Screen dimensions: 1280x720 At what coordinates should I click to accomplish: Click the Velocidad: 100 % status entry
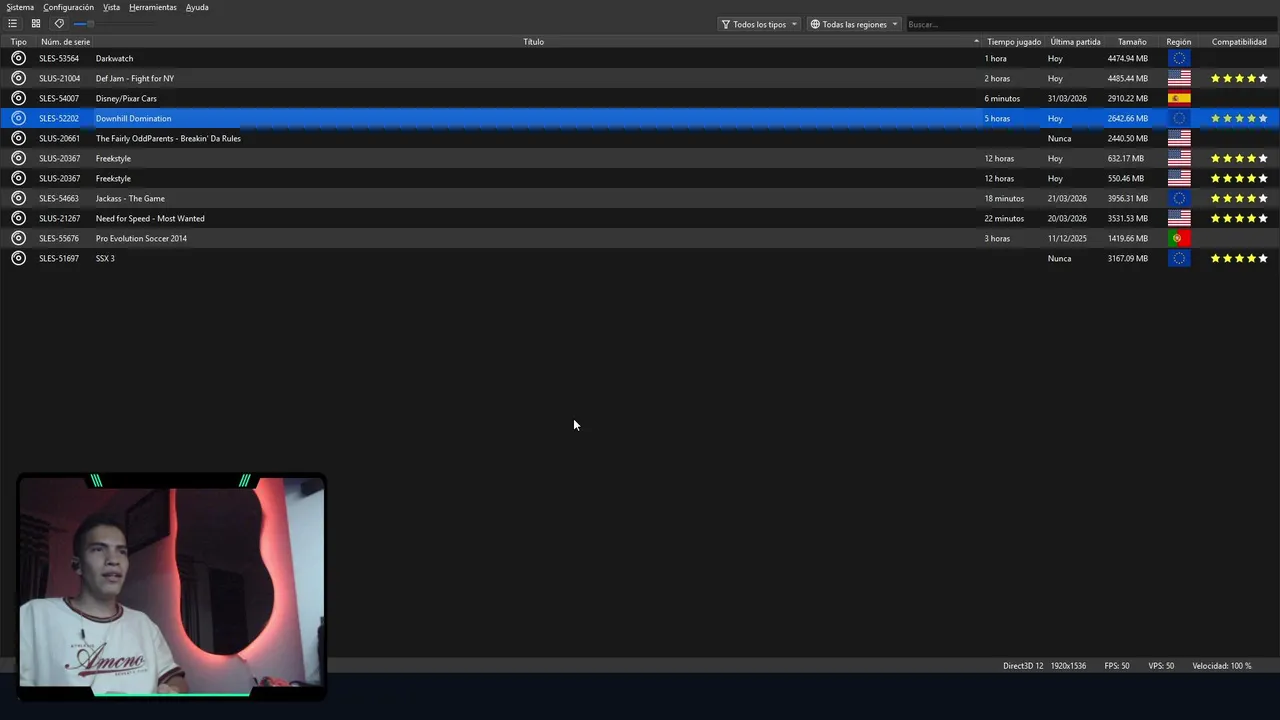tap(1222, 666)
